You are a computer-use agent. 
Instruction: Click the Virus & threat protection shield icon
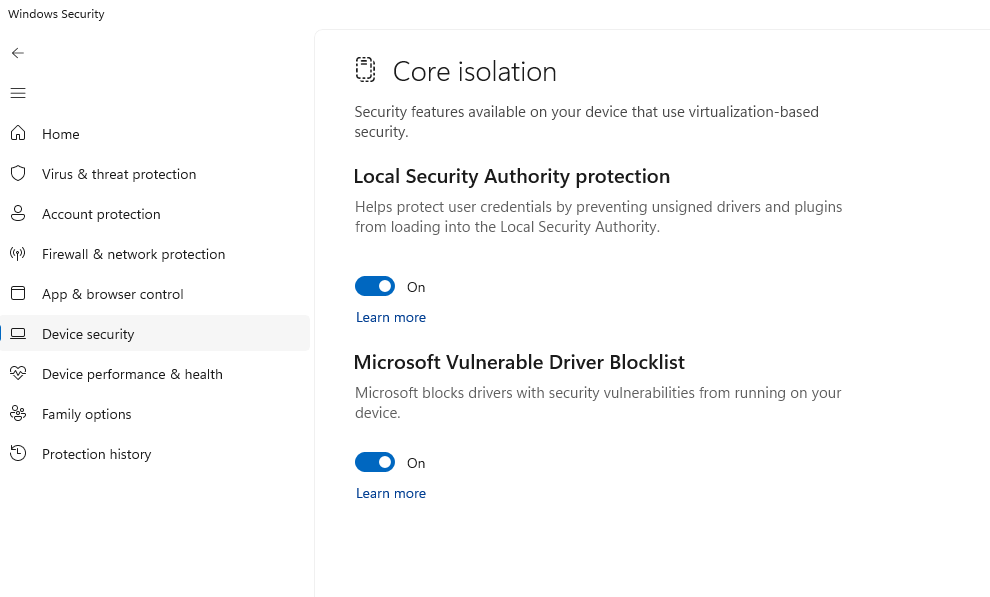pyautogui.click(x=18, y=173)
